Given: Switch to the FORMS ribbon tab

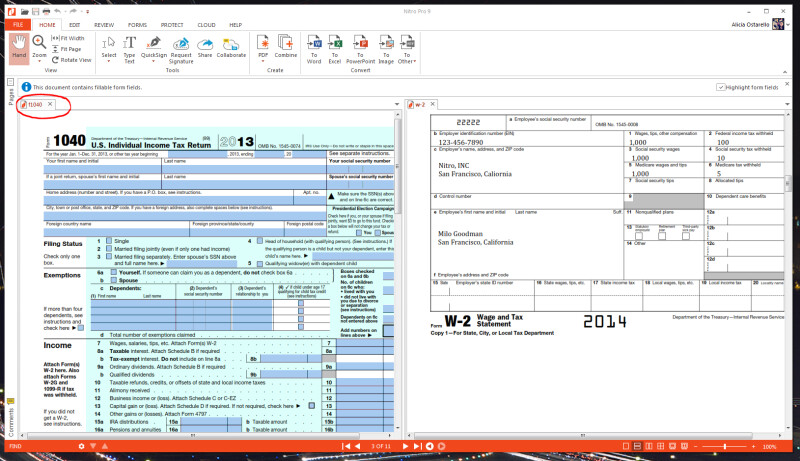Looking at the screenshot, I should tap(137, 24).
